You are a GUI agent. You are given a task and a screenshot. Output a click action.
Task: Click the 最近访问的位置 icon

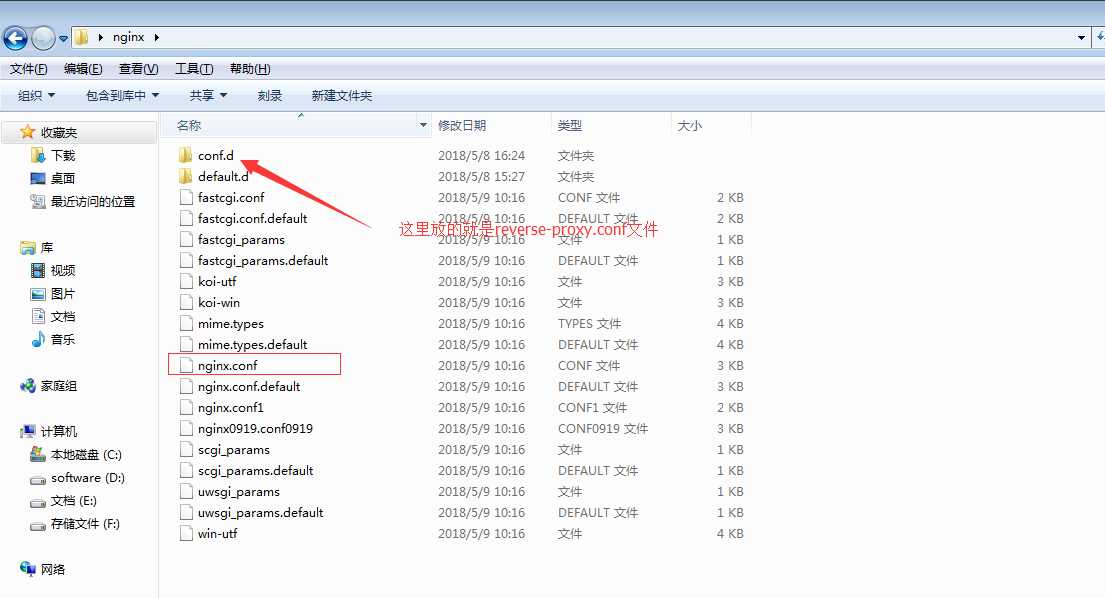click(38, 201)
